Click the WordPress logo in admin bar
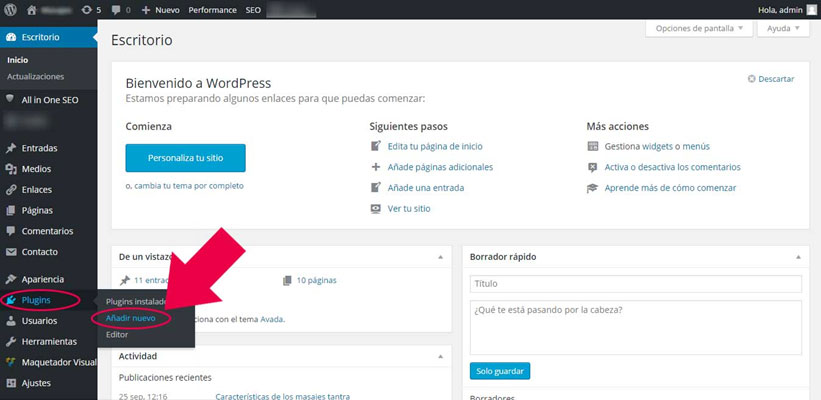This screenshot has width=821, height=400. pos(10,9)
